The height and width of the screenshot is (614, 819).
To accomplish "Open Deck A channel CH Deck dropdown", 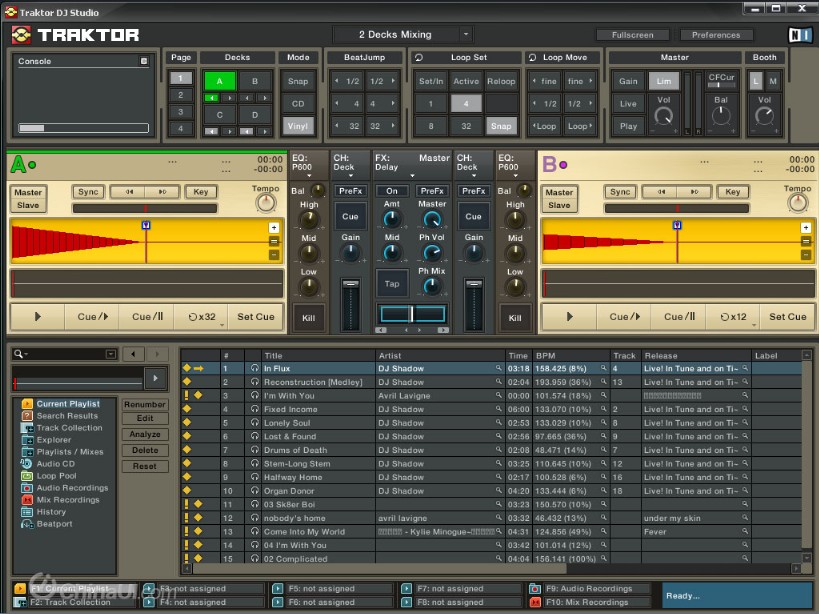I will pos(350,176).
